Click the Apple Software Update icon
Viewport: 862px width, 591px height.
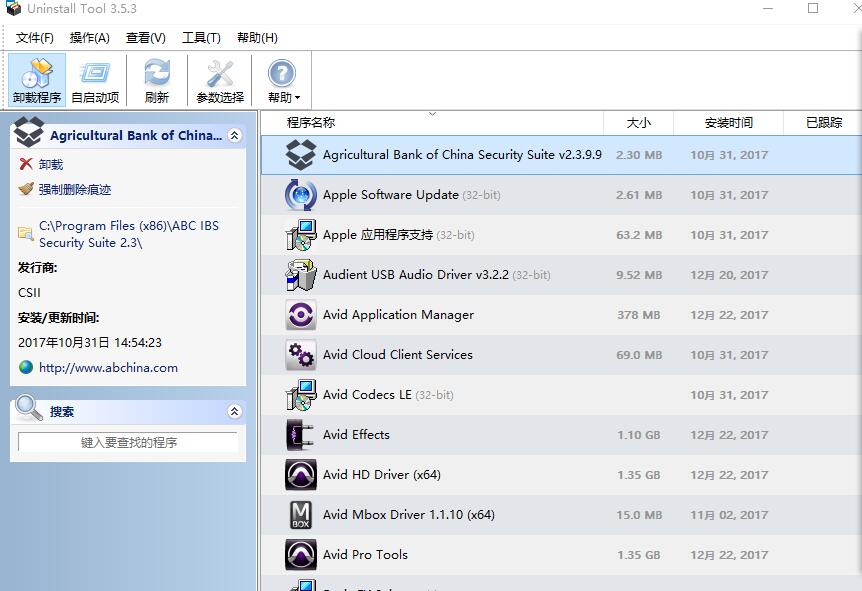[x=301, y=195]
